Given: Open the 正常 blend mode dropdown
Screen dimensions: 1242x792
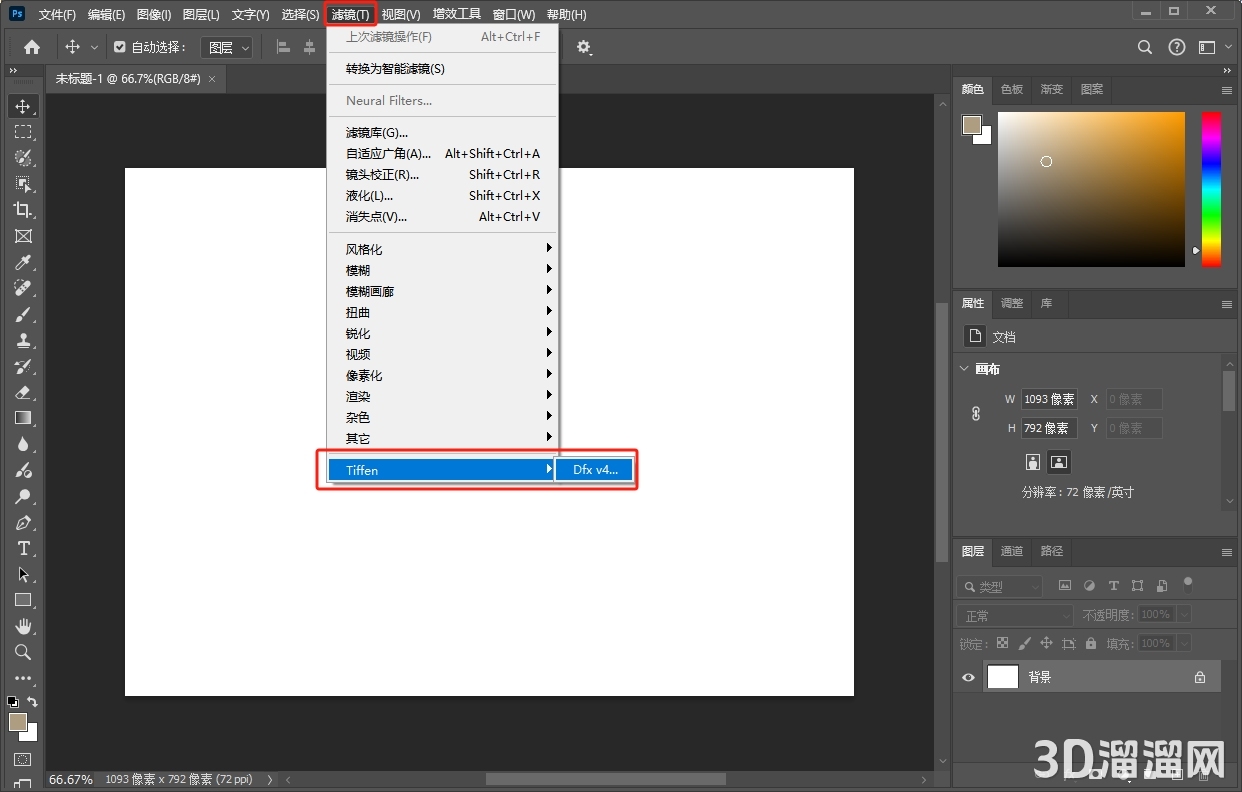Looking at the screenshot, I should point(1015,616).
